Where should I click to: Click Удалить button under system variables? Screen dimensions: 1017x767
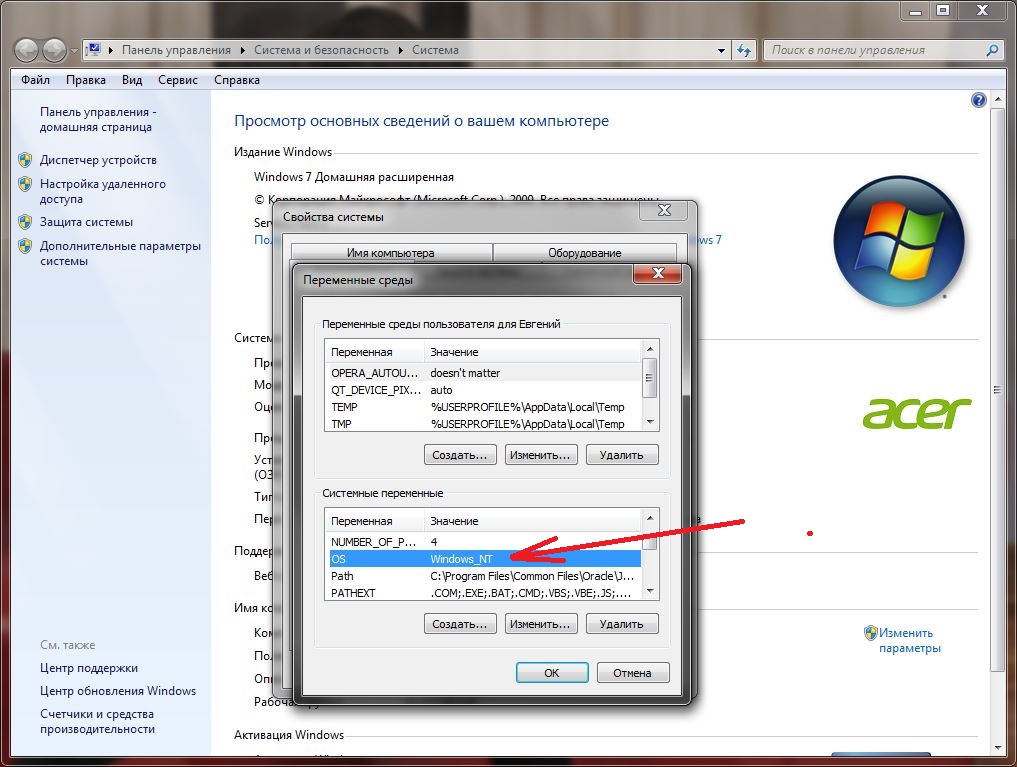point(621,624)
